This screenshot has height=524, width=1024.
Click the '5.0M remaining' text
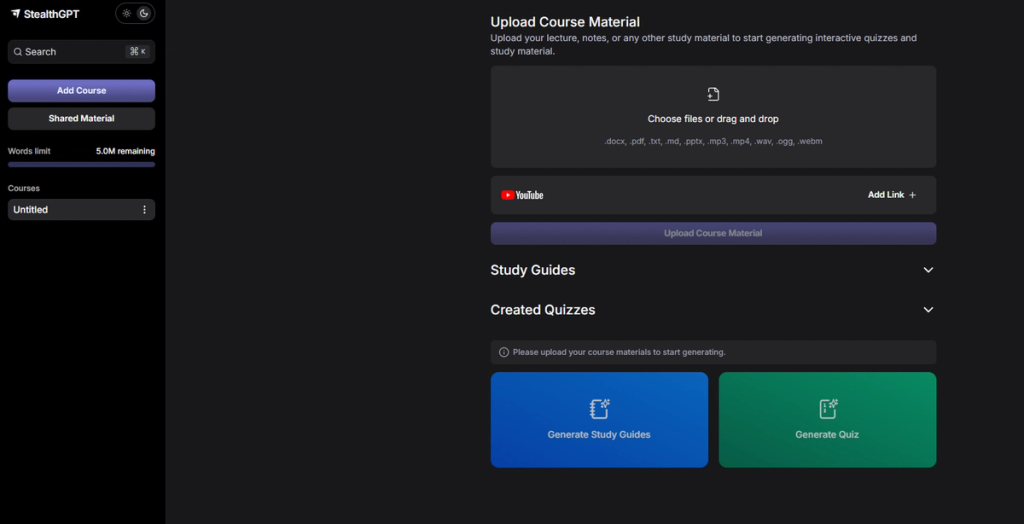[125, 151]
